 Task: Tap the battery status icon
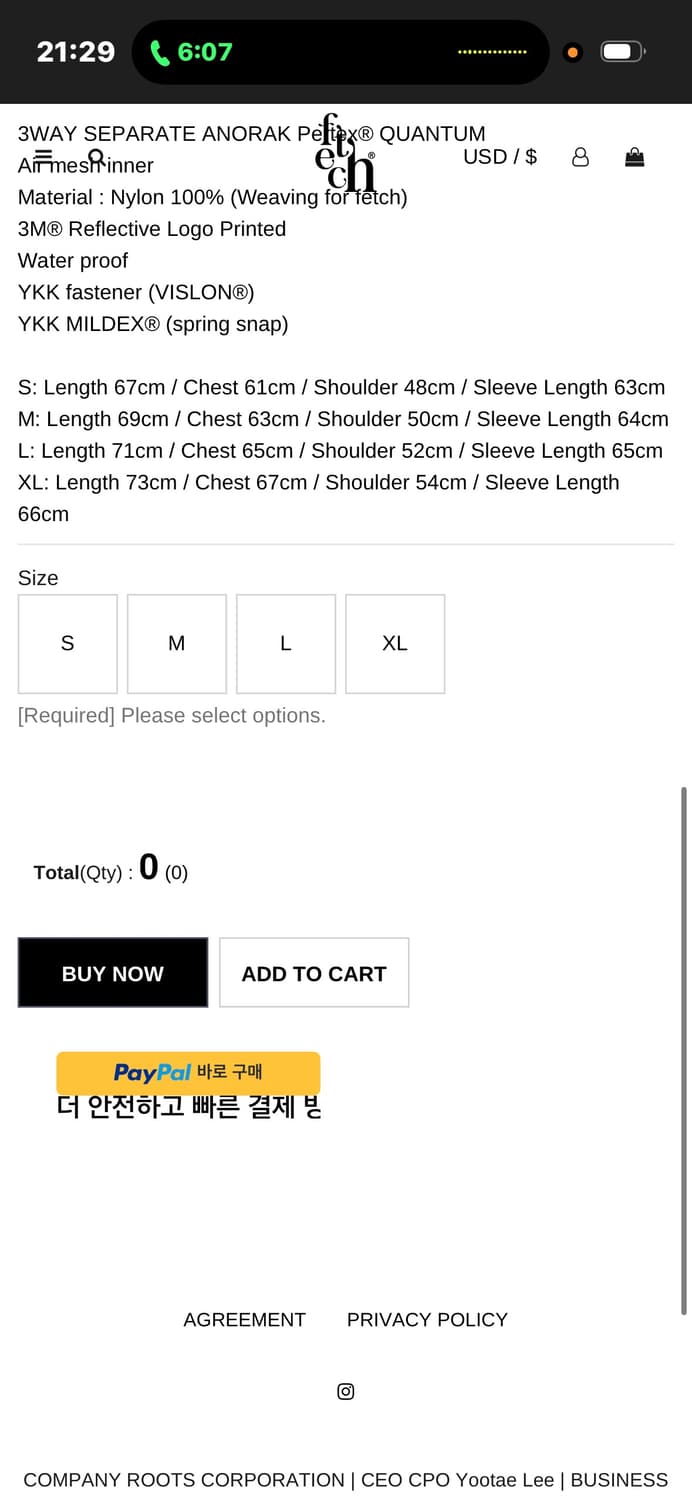[622, 52]
